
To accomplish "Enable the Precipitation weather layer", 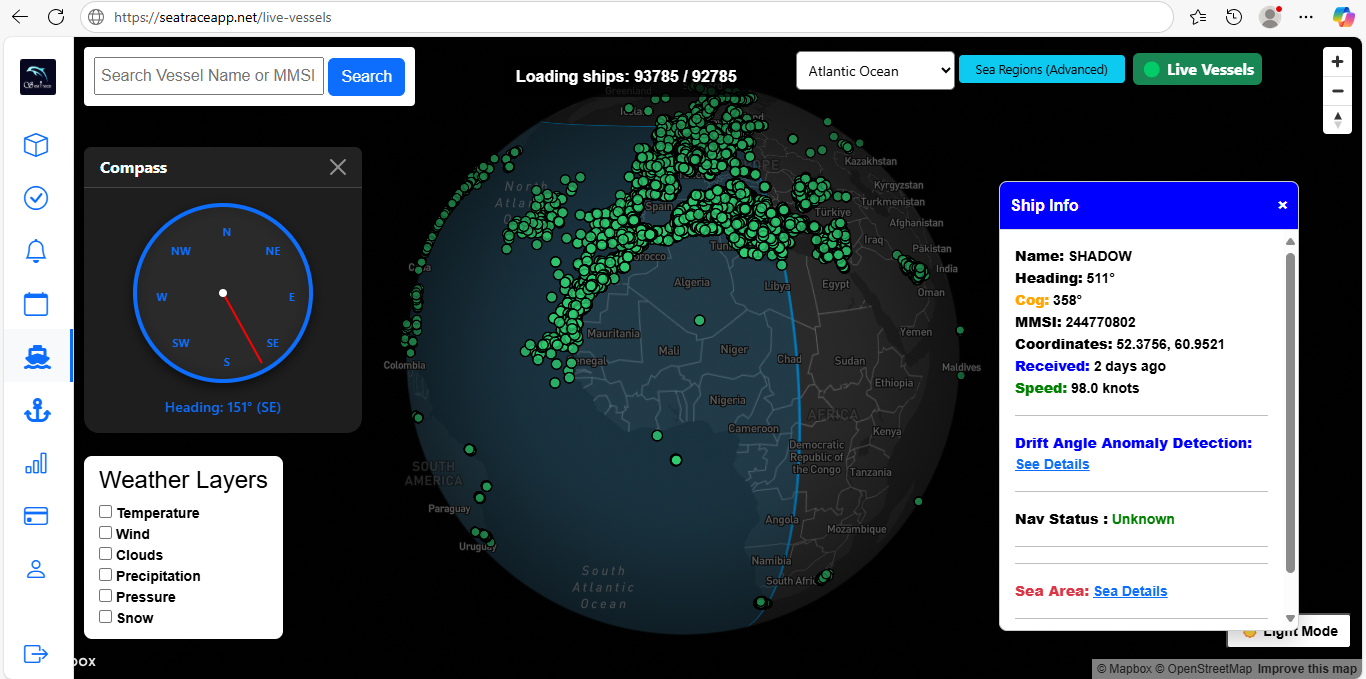I will point(105,575).
